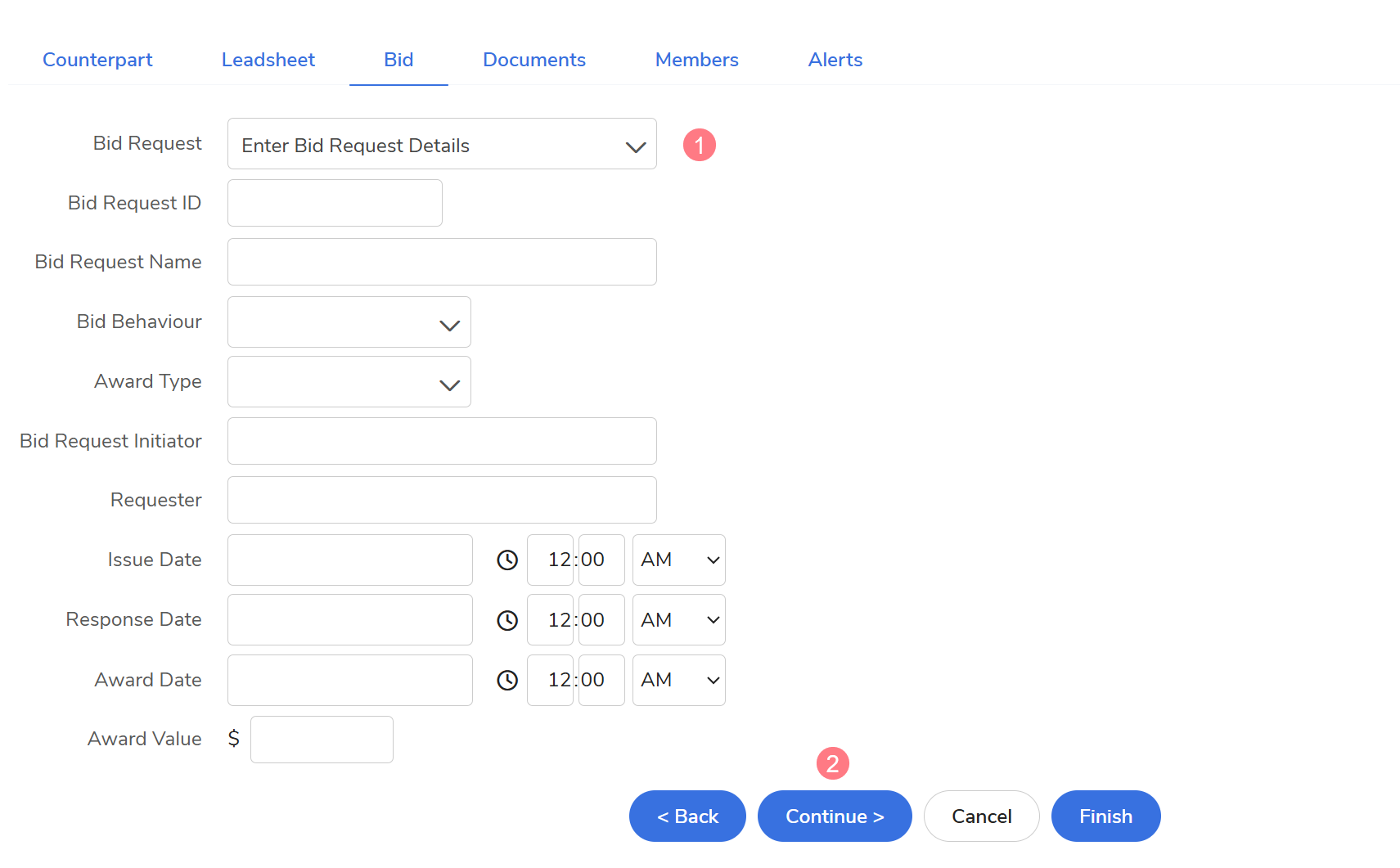Open the Counterpart tab
The width and height of the screenshot is (1400, 868).
tap(97, 60)
